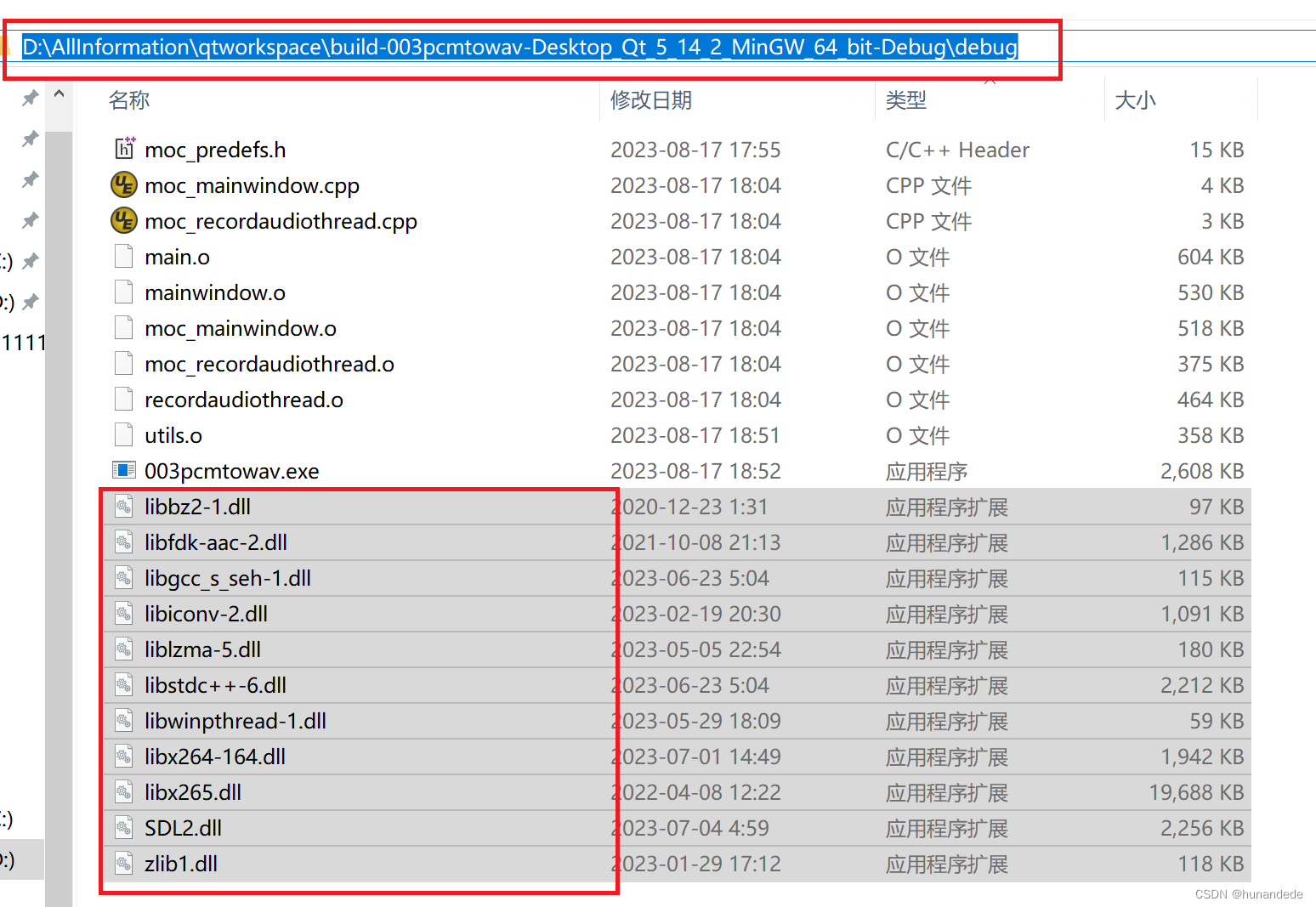The width and height of the screenshot is (1316, 907).
Task: Click the recordaudiothread.o file icon
Action: pos(124,399)
